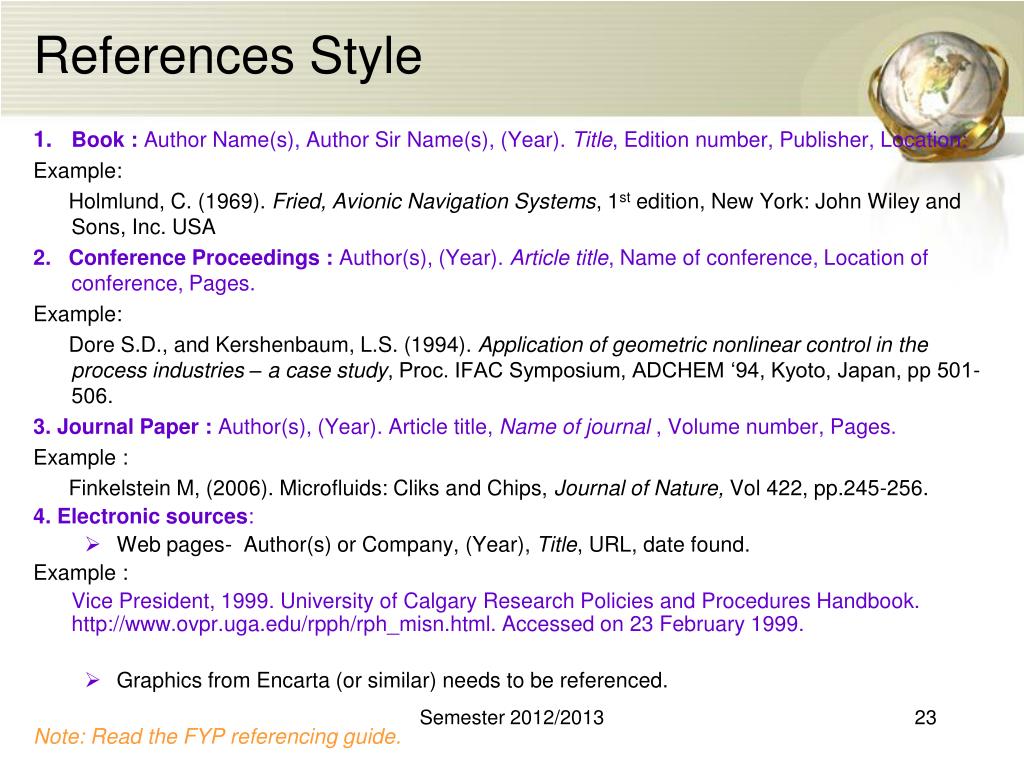Click the italic Article title text

click(x=560, y=257)
